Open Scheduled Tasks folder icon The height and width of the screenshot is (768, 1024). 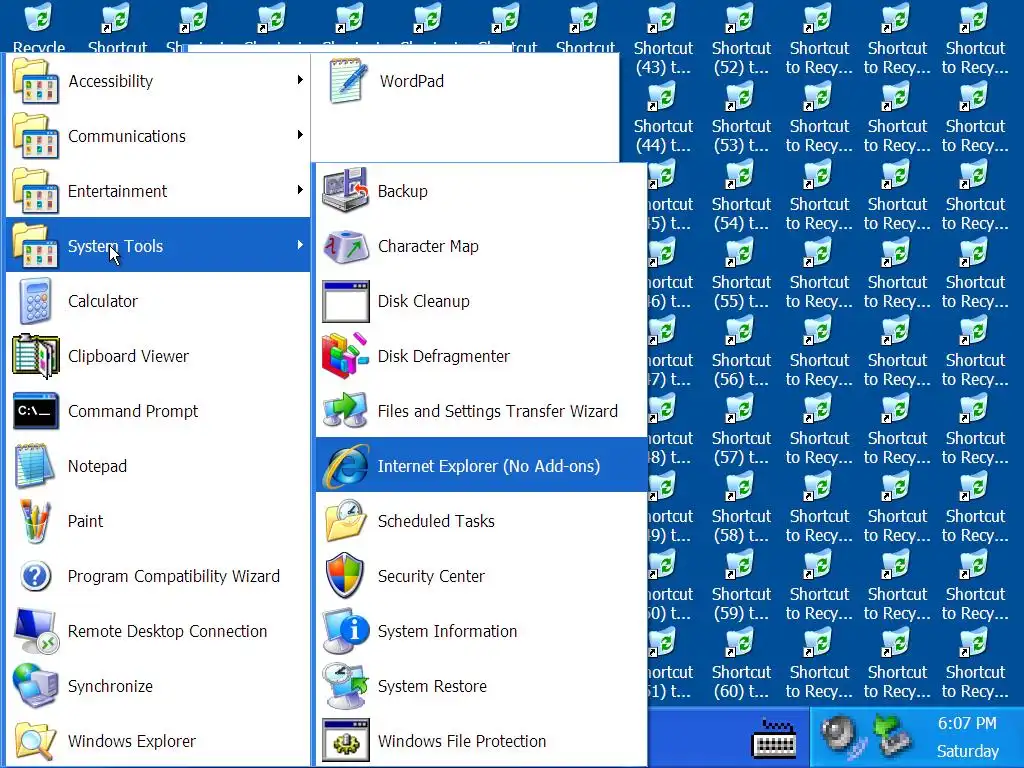pos(345,520)
